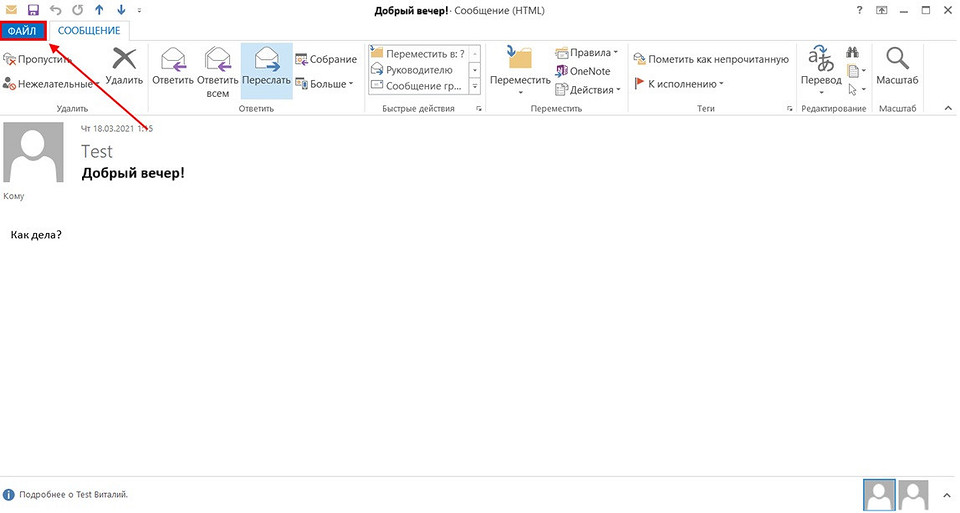The image size is (960, 513).
Task: Select the first contact photo in people pane
Action: (879, 495)
